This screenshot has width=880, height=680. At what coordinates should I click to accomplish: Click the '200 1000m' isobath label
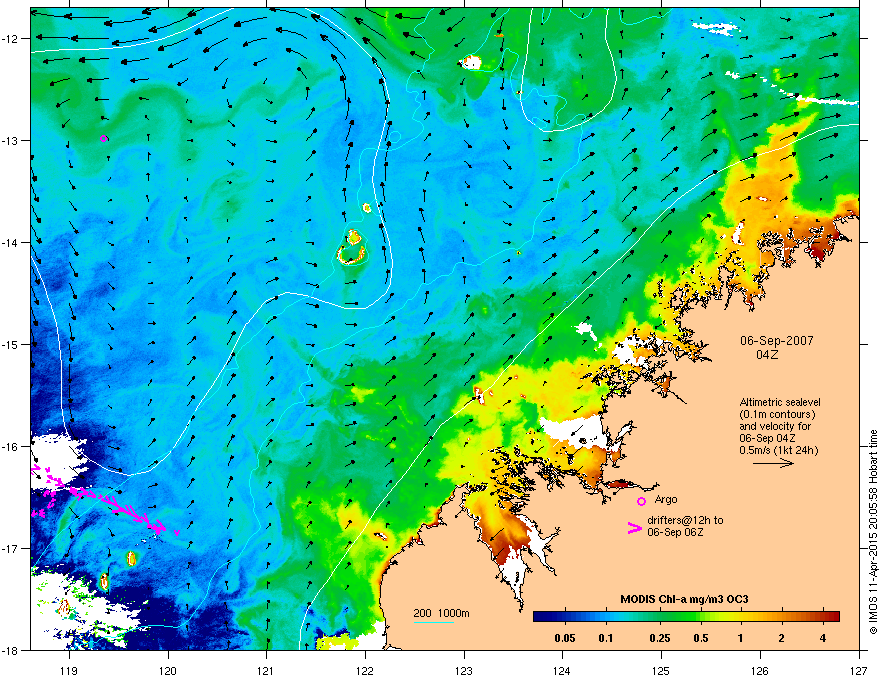(441, 613)
